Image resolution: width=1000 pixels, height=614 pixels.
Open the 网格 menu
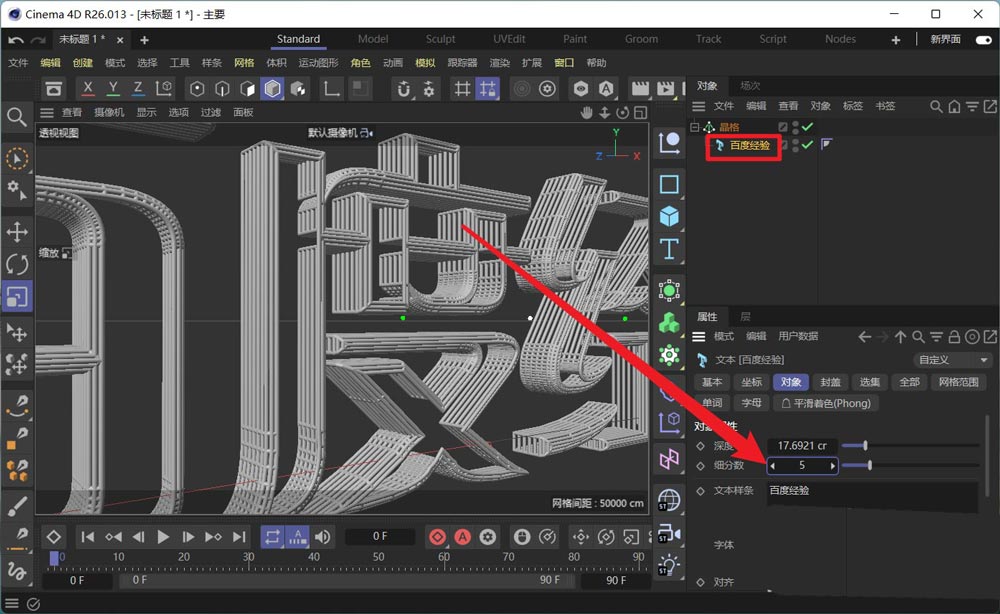[244, 62]
